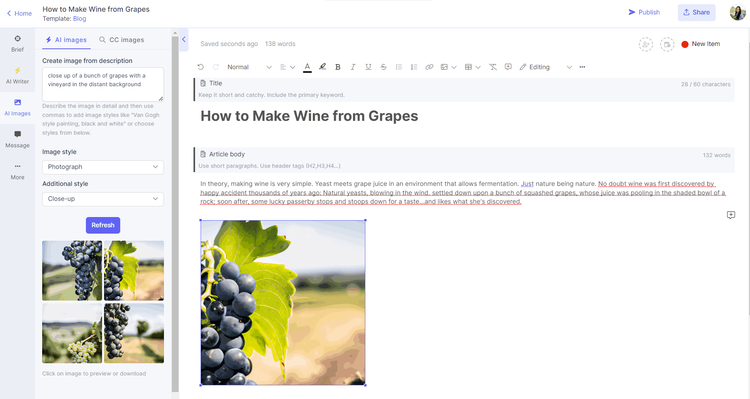This screenshot has width=750, height=399.
Task: Click the Publish button
Action: (644, 12)
